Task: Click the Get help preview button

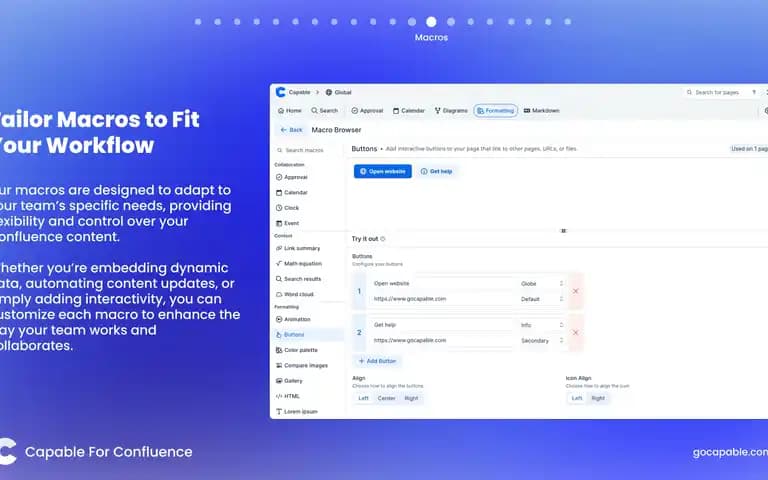Action: (436, 171)
